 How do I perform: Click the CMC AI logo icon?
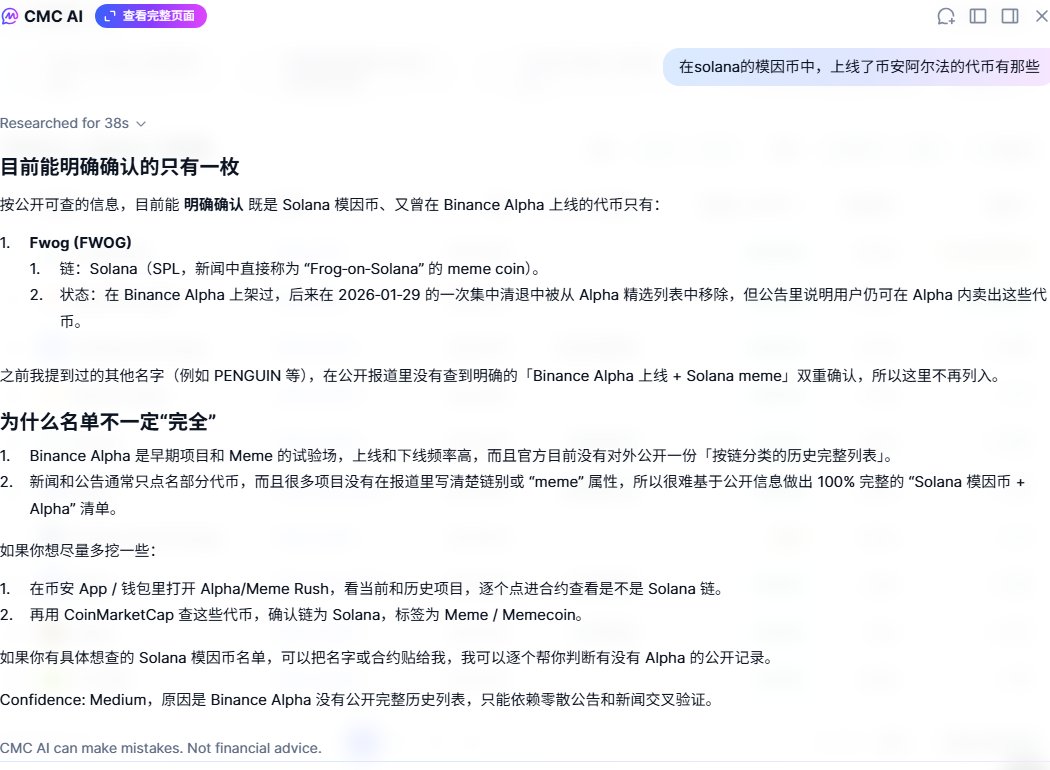click(x=10, y=16)
